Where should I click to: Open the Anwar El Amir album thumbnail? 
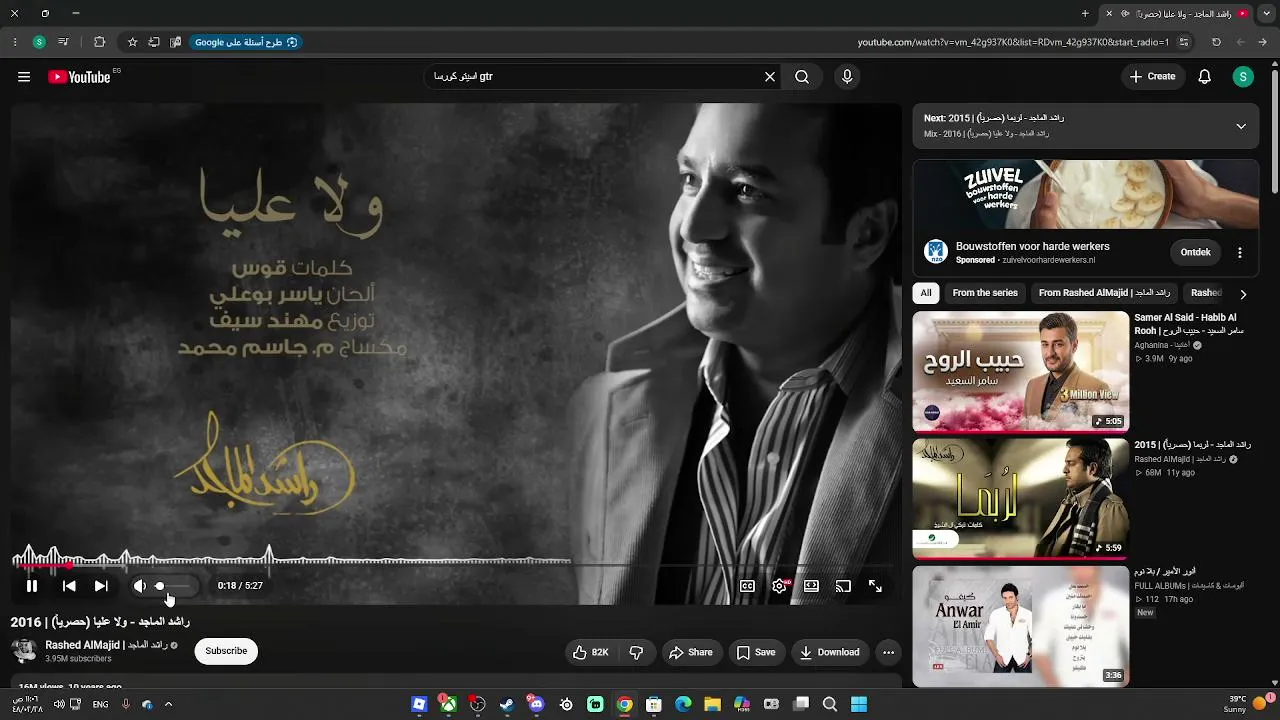coord(1021,626)
